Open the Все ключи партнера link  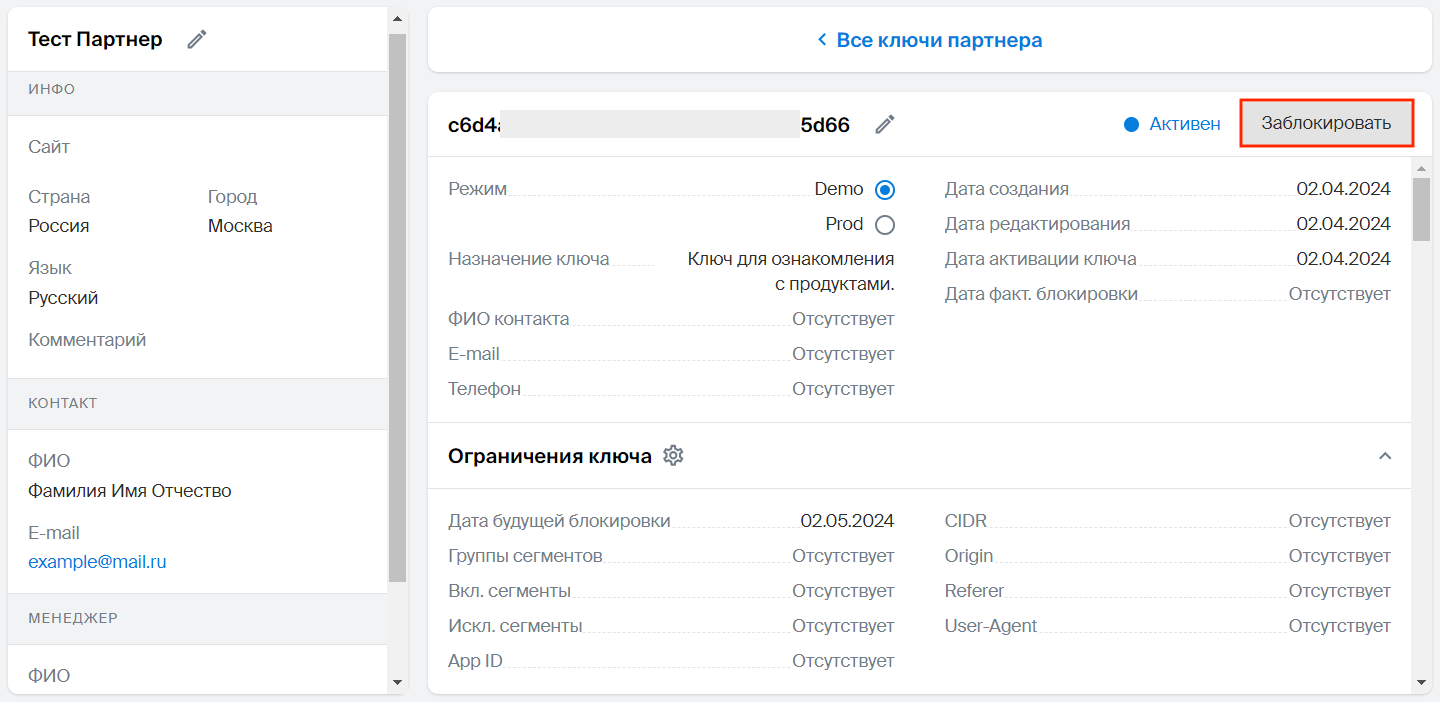[939, 40]
